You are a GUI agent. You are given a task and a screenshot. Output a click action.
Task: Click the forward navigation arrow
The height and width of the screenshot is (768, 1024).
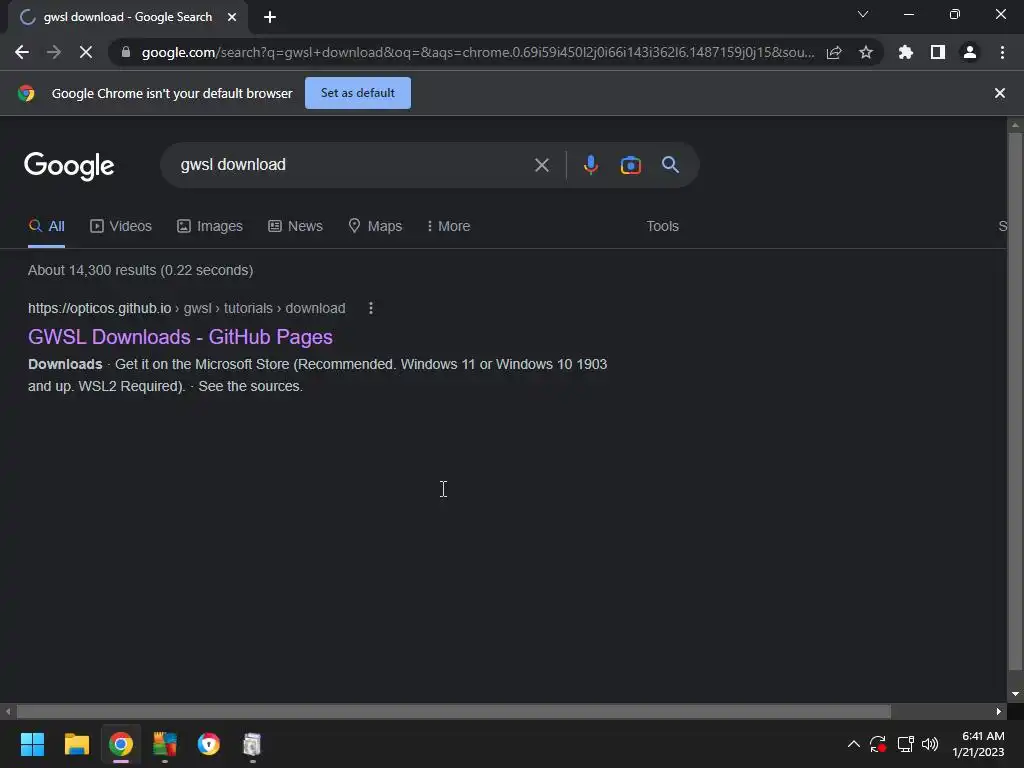[x=54, y=52]
